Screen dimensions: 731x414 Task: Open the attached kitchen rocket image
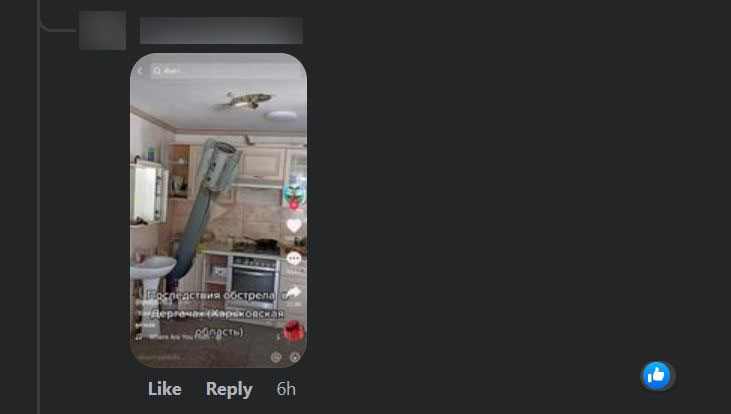coord(218,210)
